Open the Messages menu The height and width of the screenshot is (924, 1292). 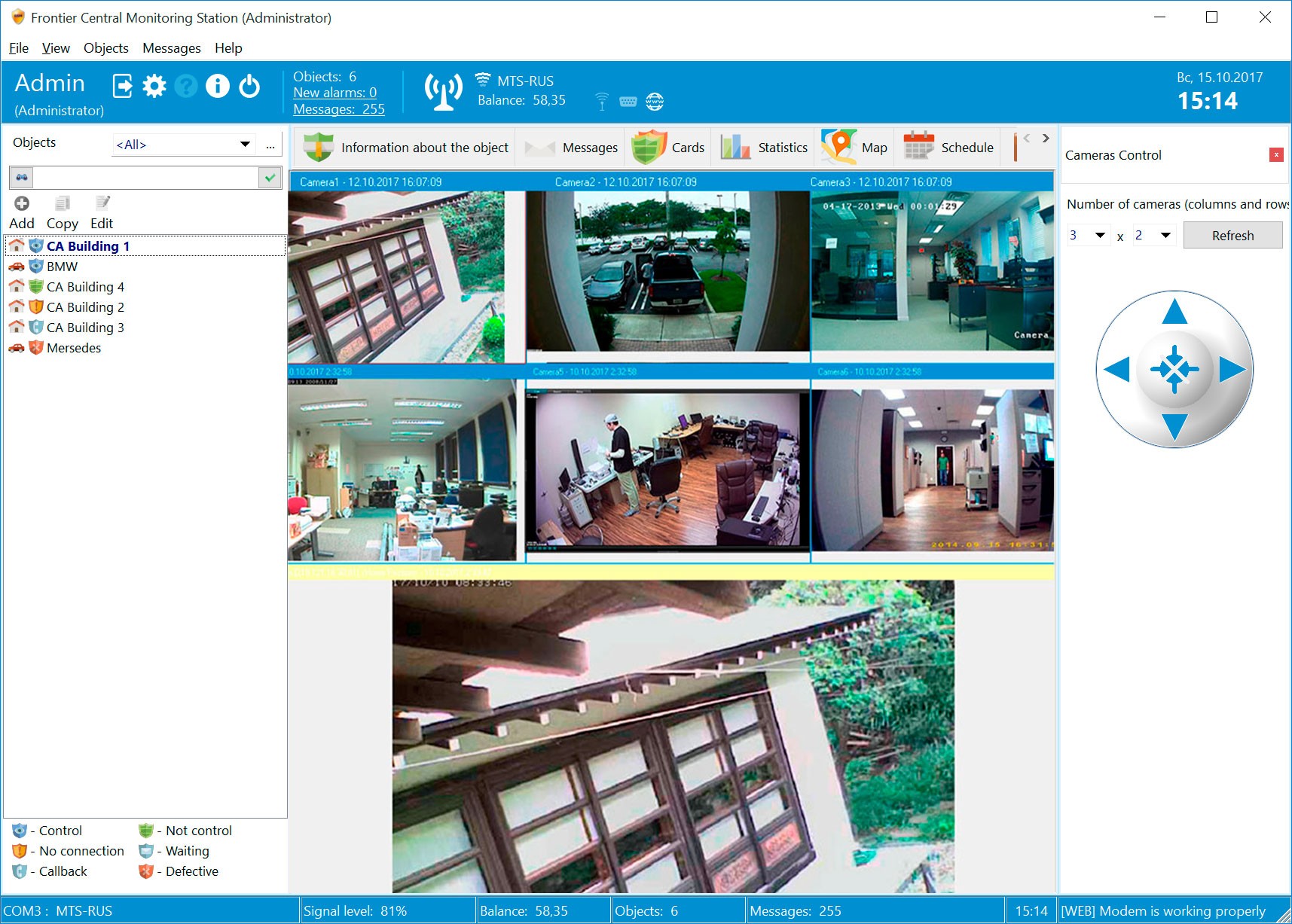click(x=171, y=47)
